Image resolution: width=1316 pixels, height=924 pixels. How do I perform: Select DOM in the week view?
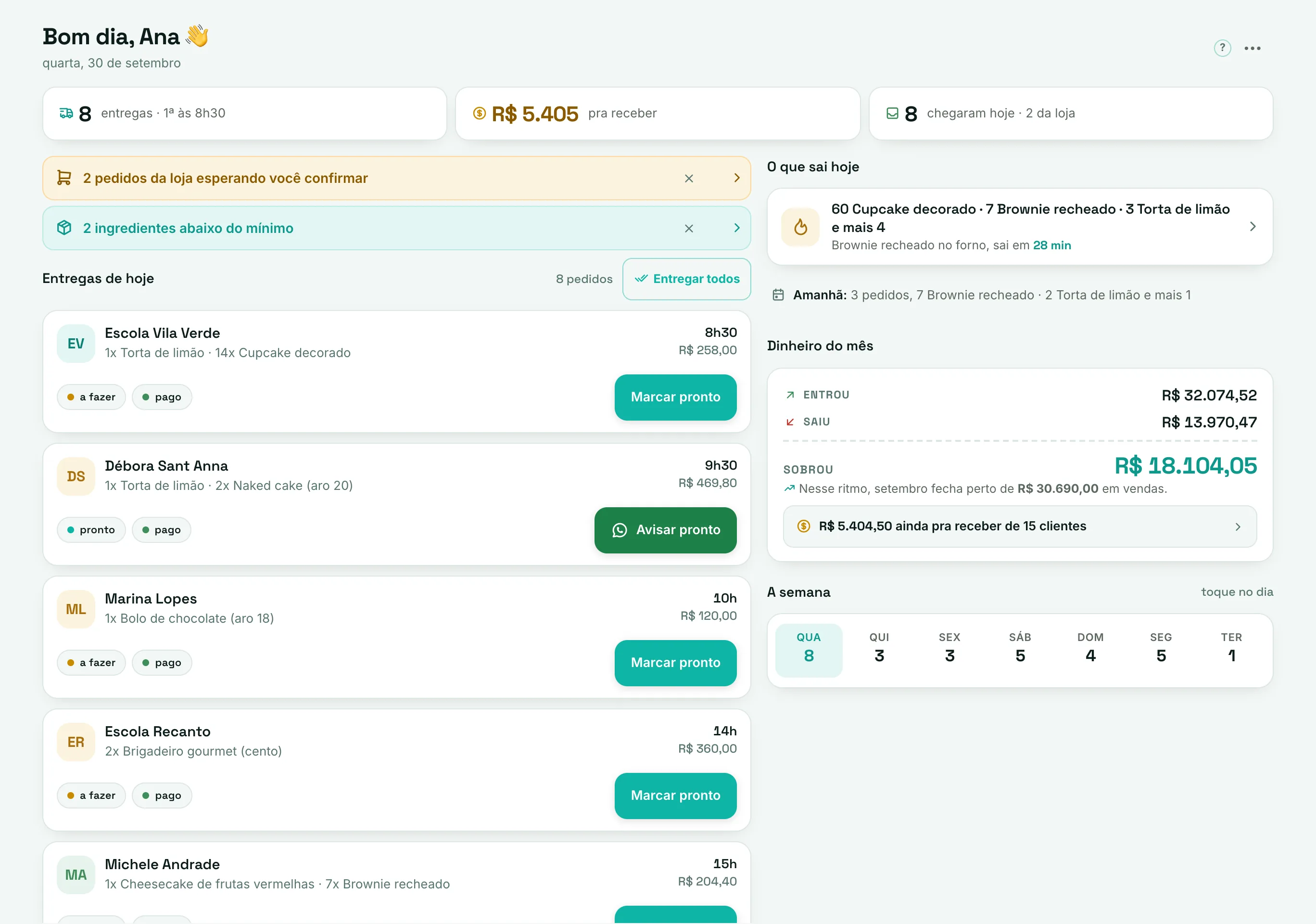(1091, 651)
